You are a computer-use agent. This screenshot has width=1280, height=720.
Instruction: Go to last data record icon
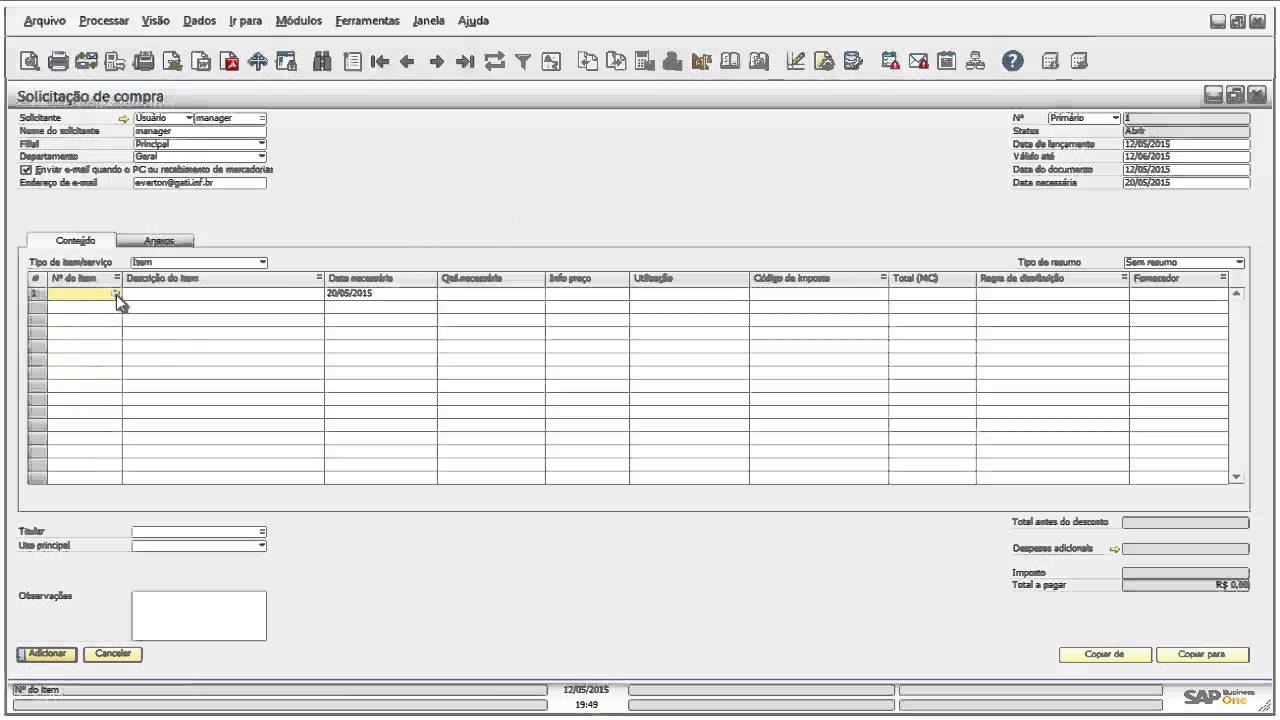pos(465,61)
